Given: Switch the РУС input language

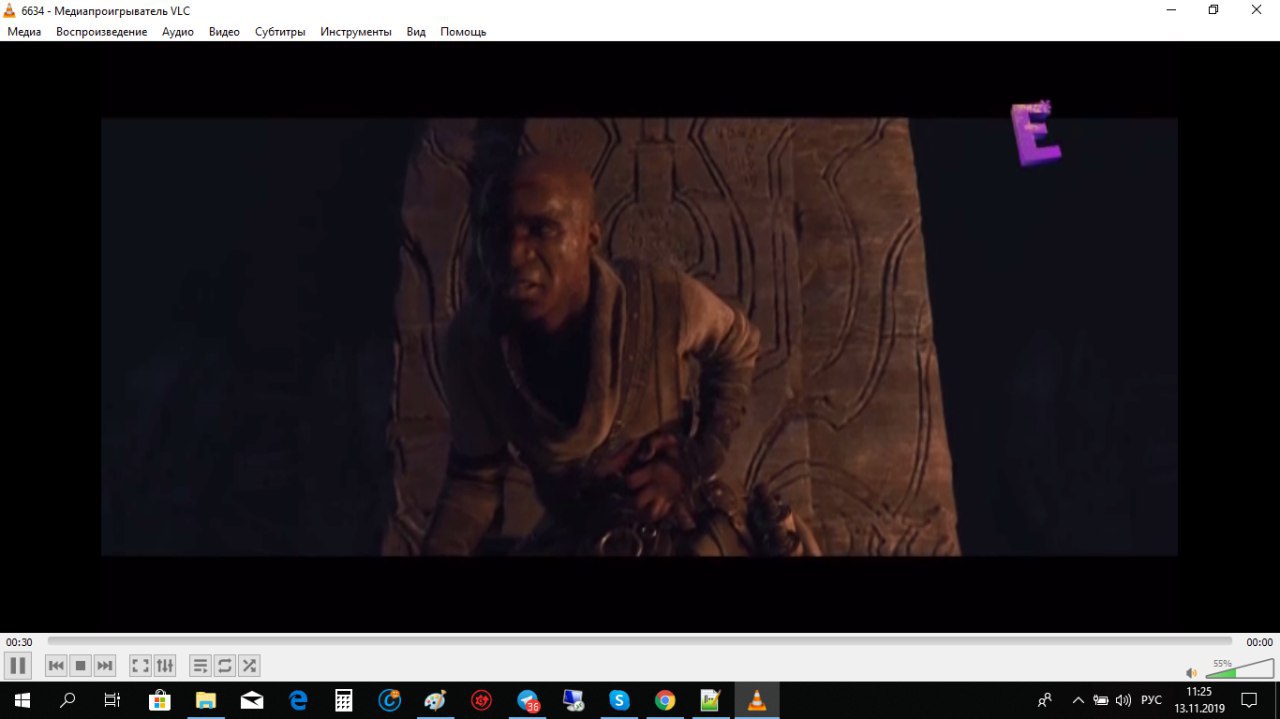Looking at the screenshot, I should [1152, 700].
